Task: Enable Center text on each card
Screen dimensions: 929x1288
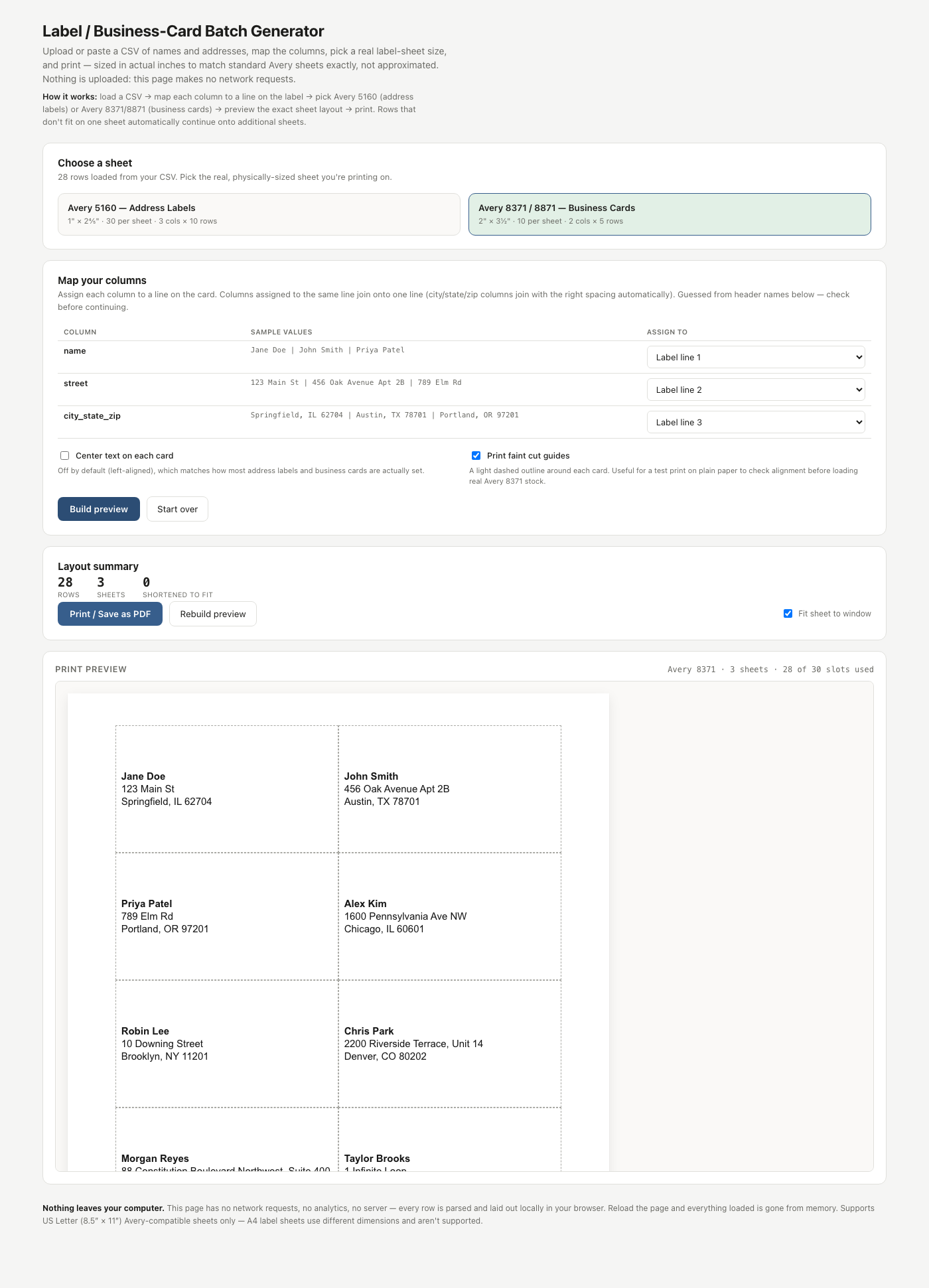Action: click(x=65, y=456)
